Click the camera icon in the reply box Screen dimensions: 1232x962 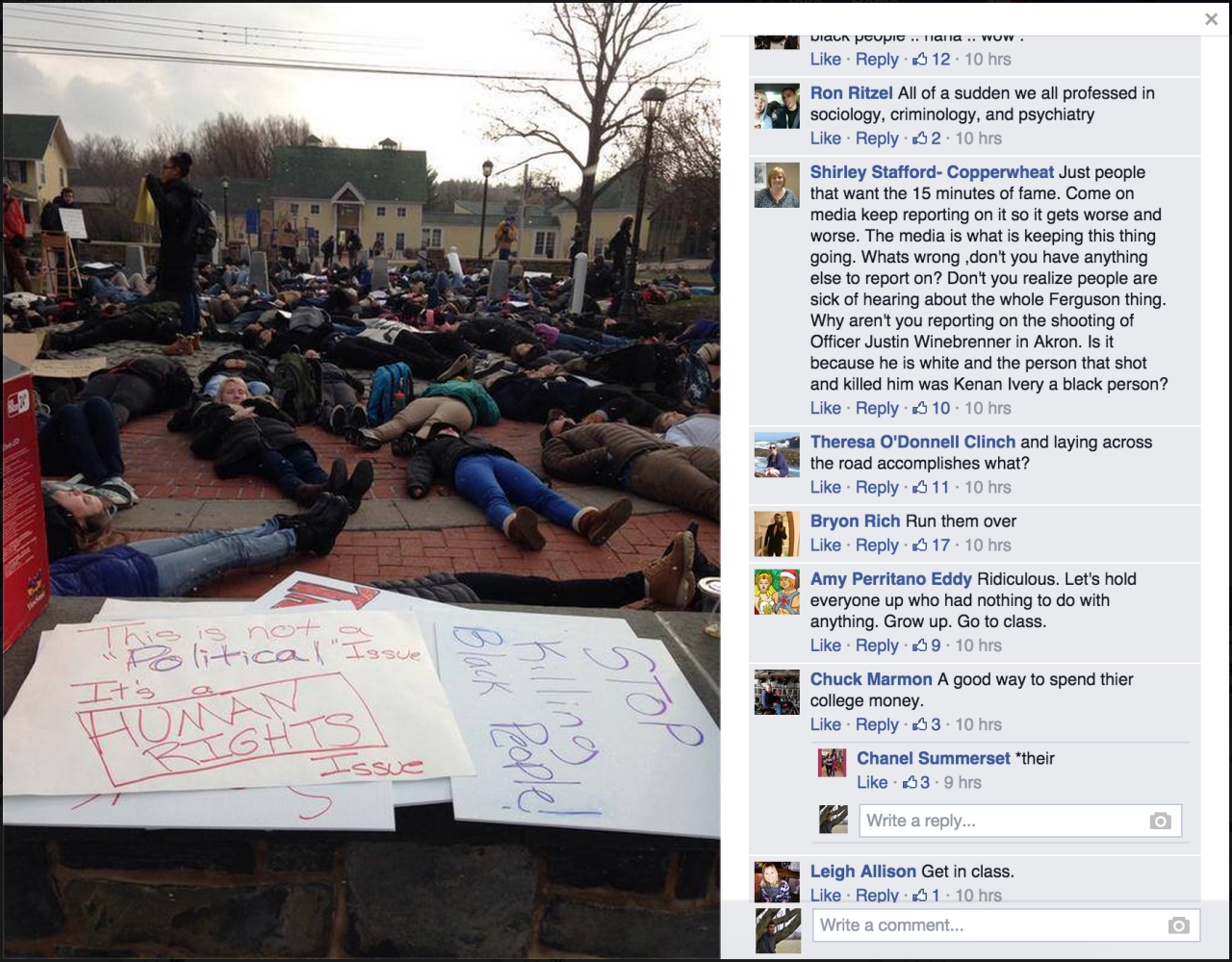[x=1161, y=821]
